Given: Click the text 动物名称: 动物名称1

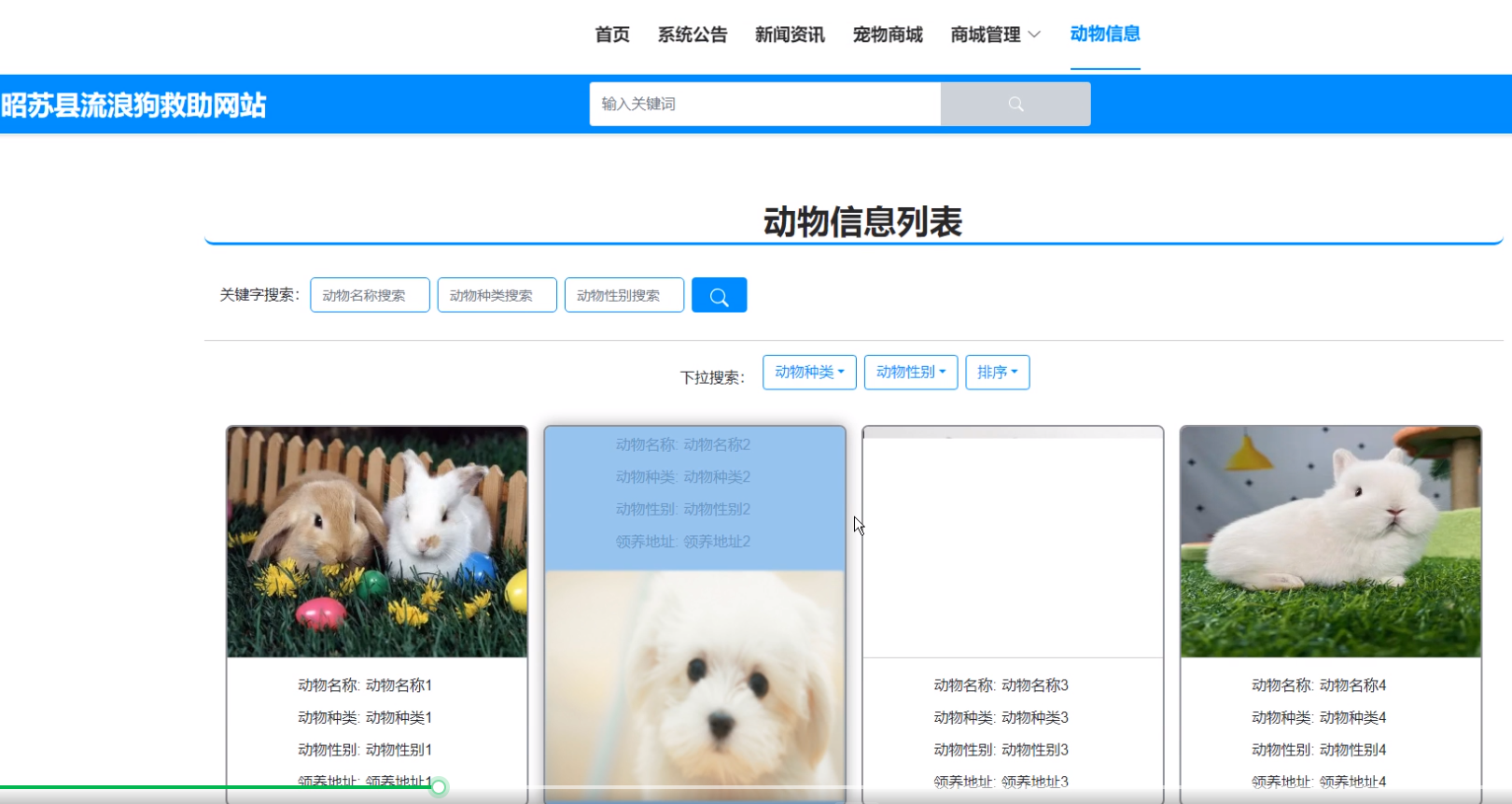Looking at the screenshot, I should tap(365, 685).
